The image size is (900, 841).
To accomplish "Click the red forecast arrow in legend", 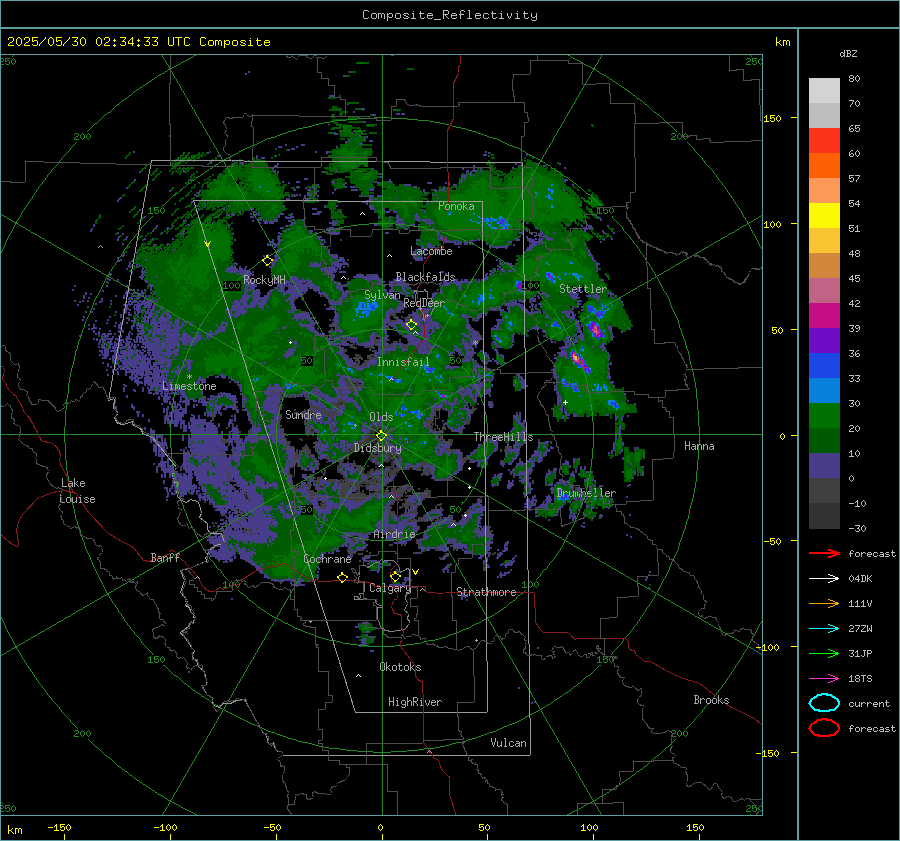I will (824, 553).
